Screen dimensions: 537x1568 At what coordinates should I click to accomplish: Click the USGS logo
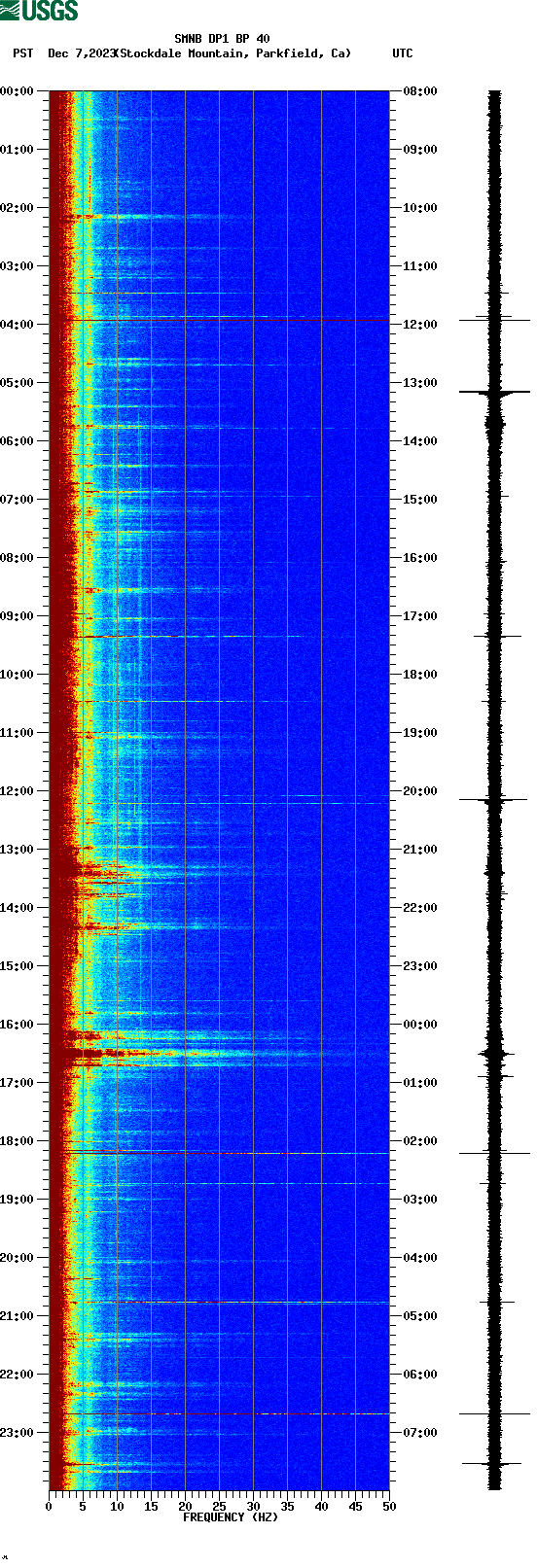coord(39,11)
